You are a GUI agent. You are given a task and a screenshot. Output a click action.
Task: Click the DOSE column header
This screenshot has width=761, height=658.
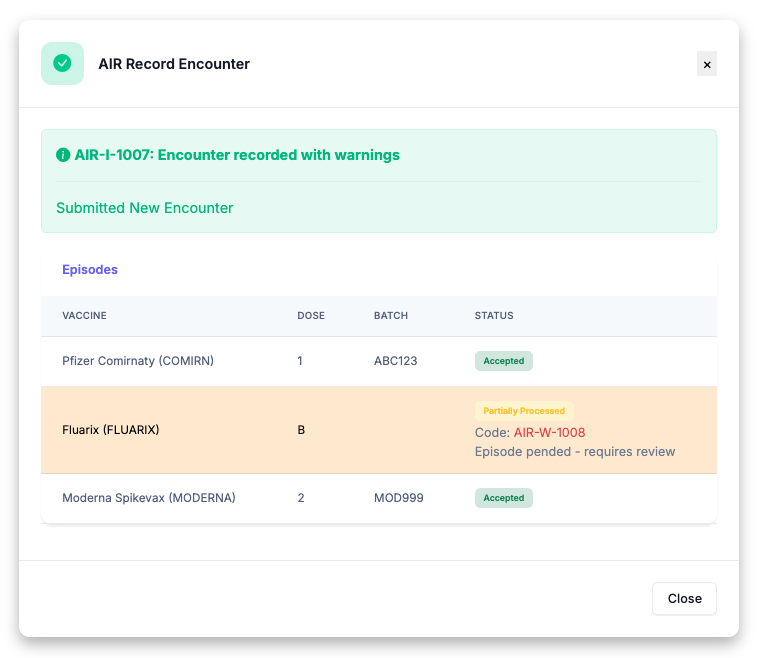coord(311,315)
